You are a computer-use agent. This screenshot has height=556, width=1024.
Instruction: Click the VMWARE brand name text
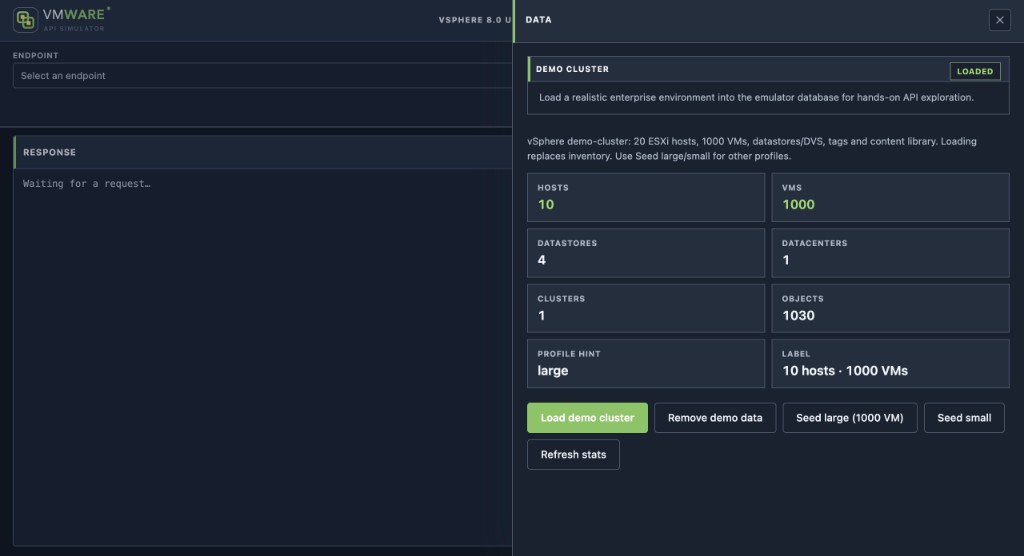(74, 14)
